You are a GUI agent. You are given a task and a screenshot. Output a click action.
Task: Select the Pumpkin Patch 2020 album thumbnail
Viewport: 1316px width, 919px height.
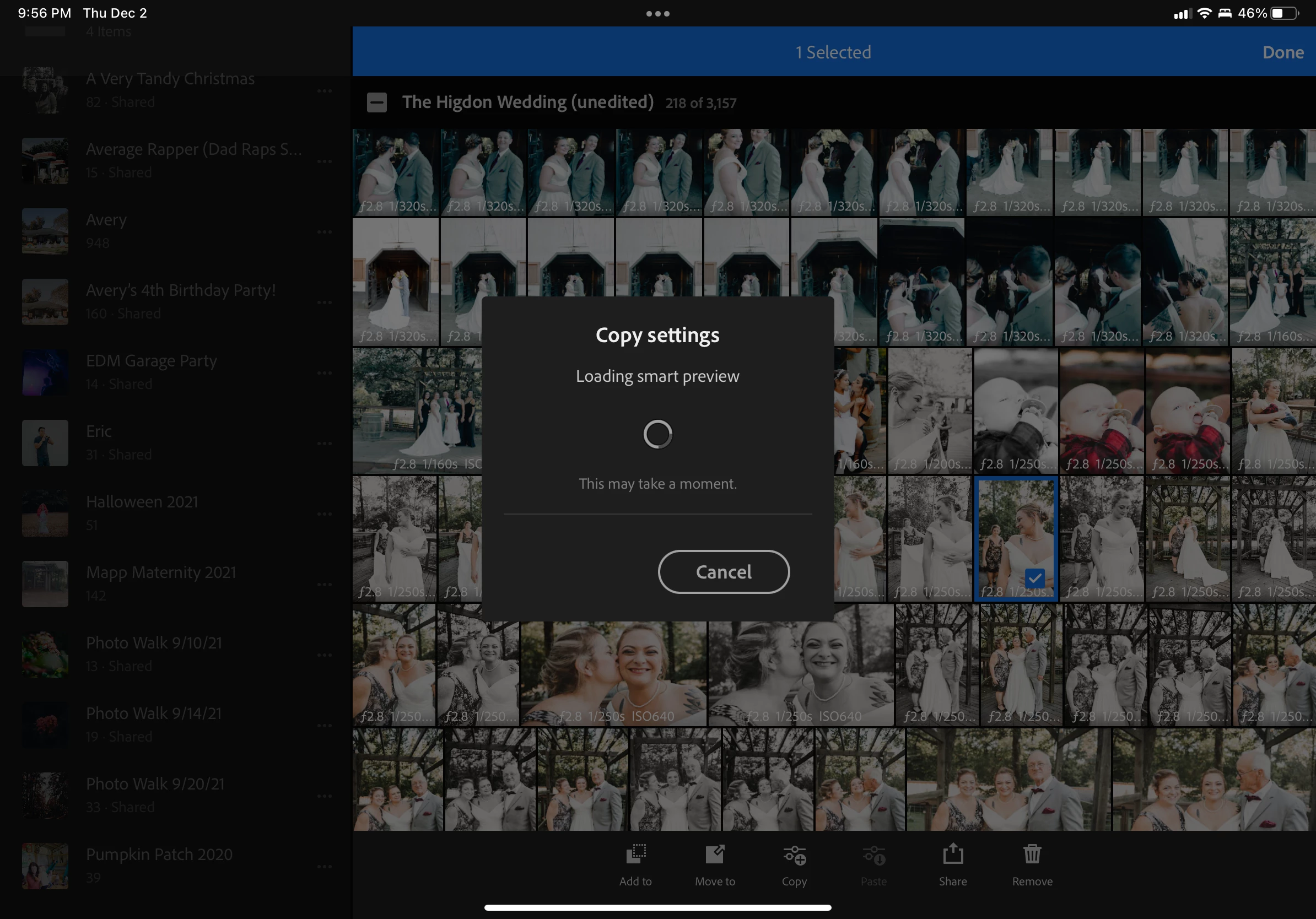click(x=45, y=866)
